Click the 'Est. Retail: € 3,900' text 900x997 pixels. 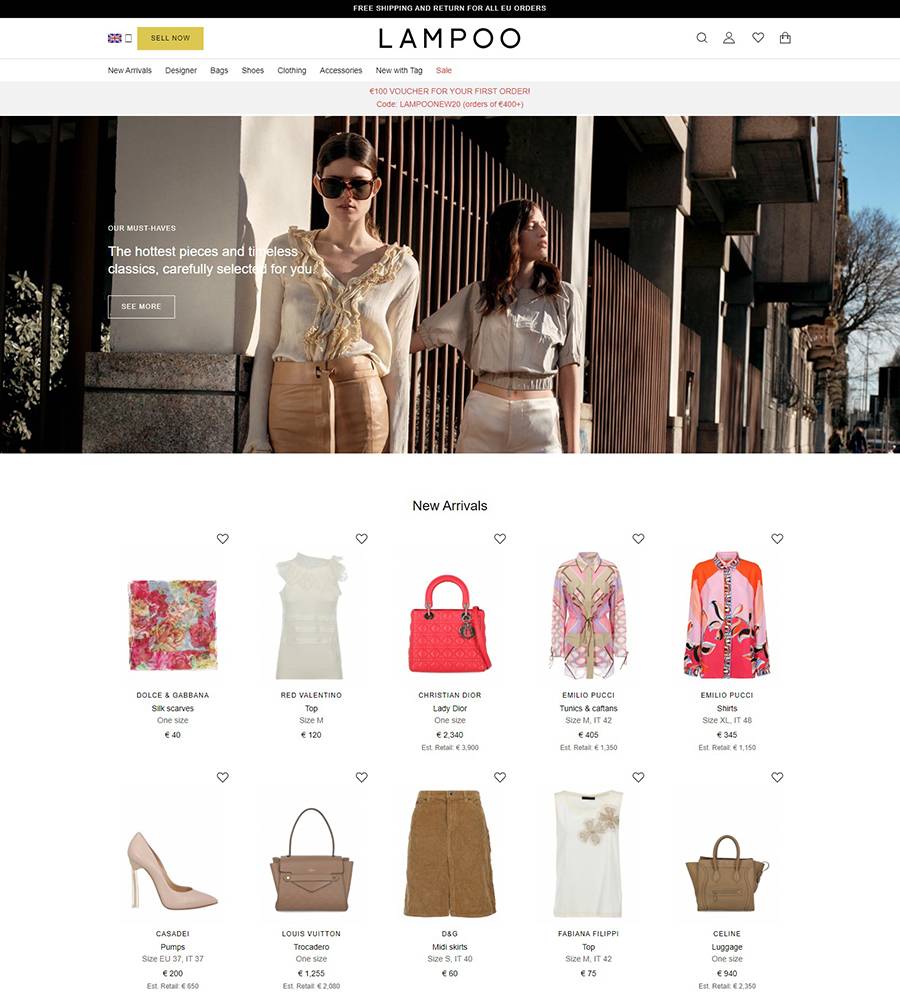coord(450,748)
